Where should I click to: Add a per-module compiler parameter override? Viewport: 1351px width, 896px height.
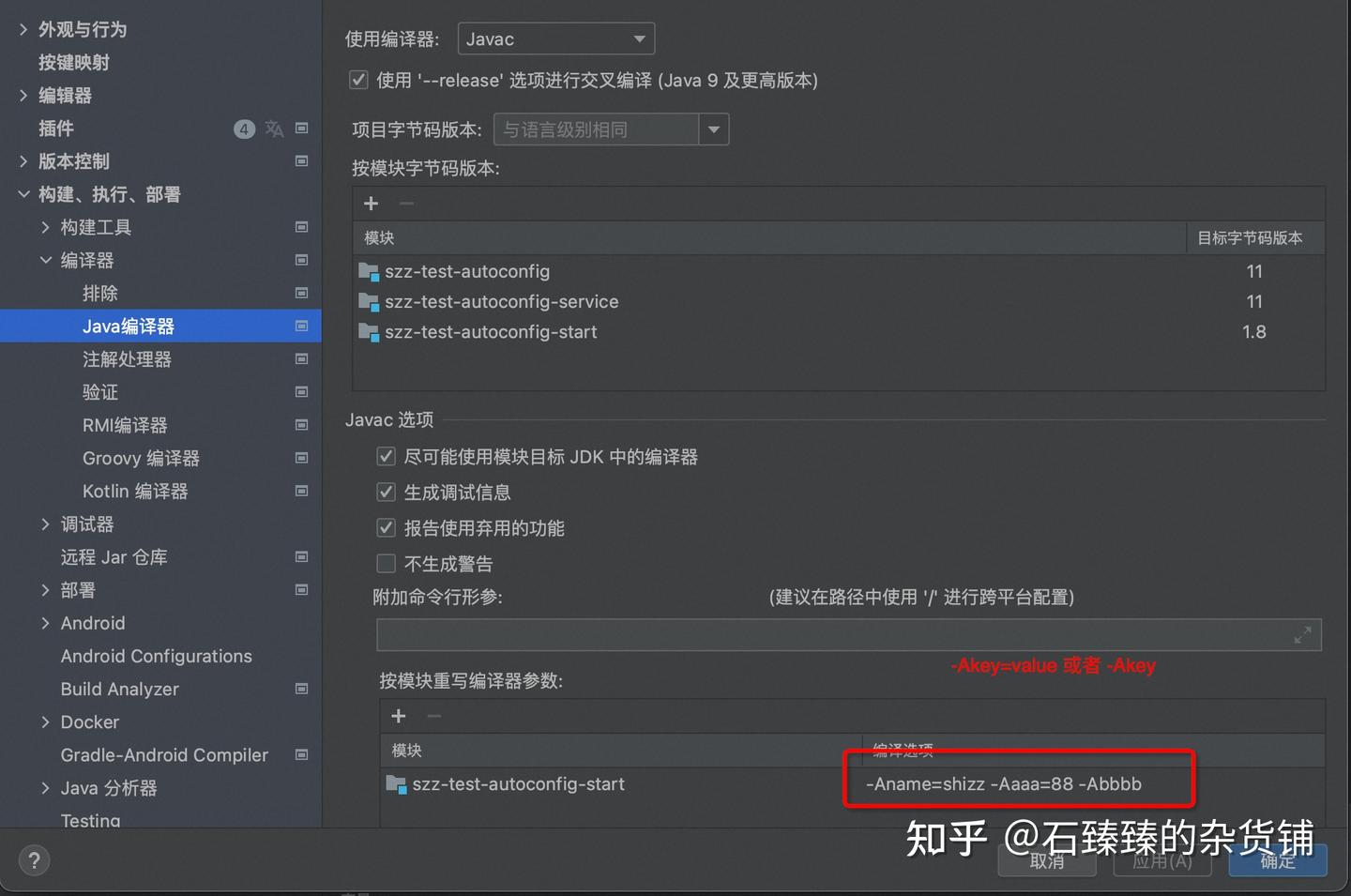[x=398, y=716]
